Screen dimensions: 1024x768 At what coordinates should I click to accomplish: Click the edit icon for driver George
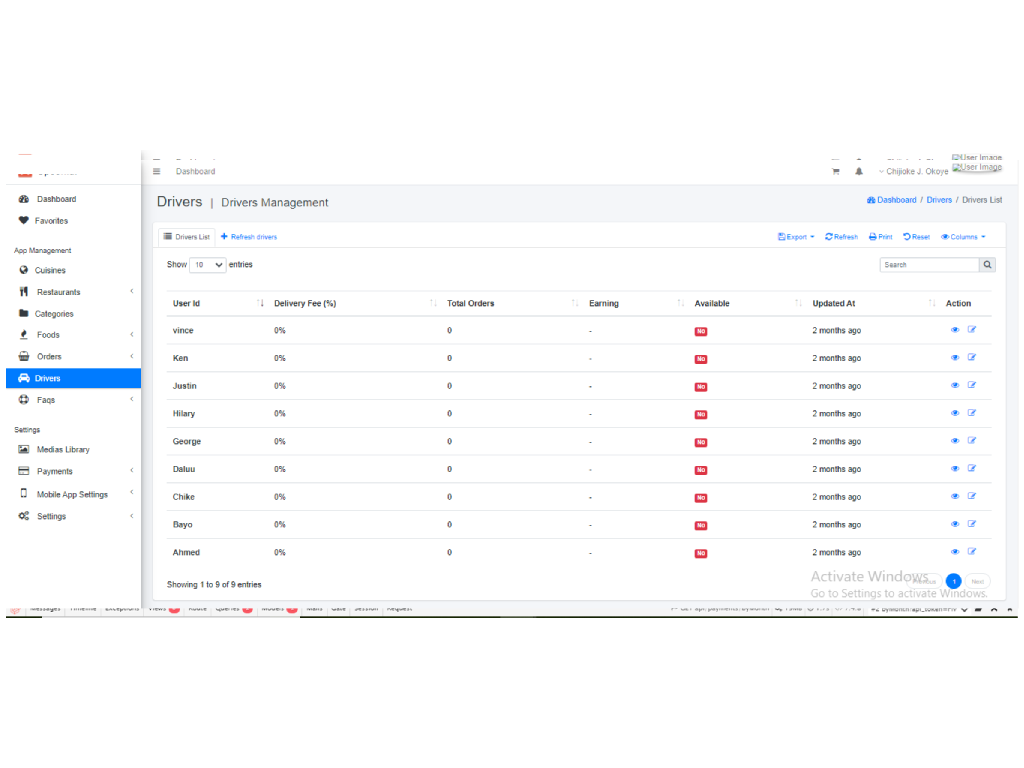pos(972,441)
